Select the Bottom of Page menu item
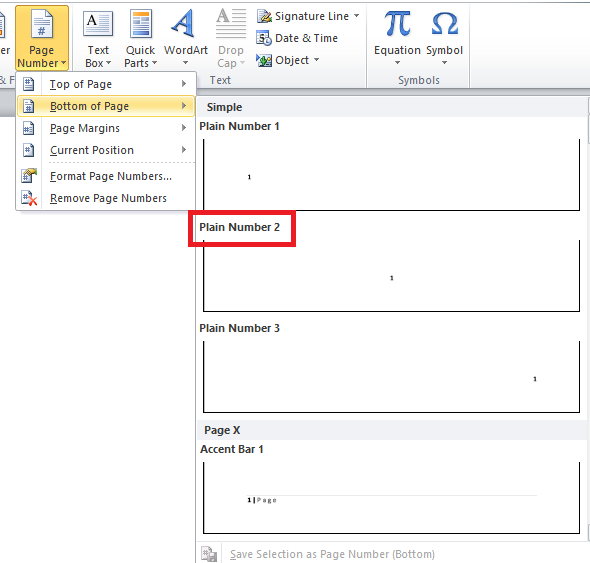Image resolution: width=590 pixels, height=563 pixels. 106,106
